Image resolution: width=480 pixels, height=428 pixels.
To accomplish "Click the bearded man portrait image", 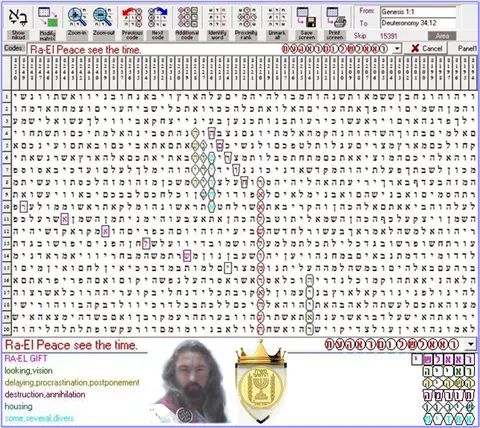I will pyautogui.click(x=190, y=382).
